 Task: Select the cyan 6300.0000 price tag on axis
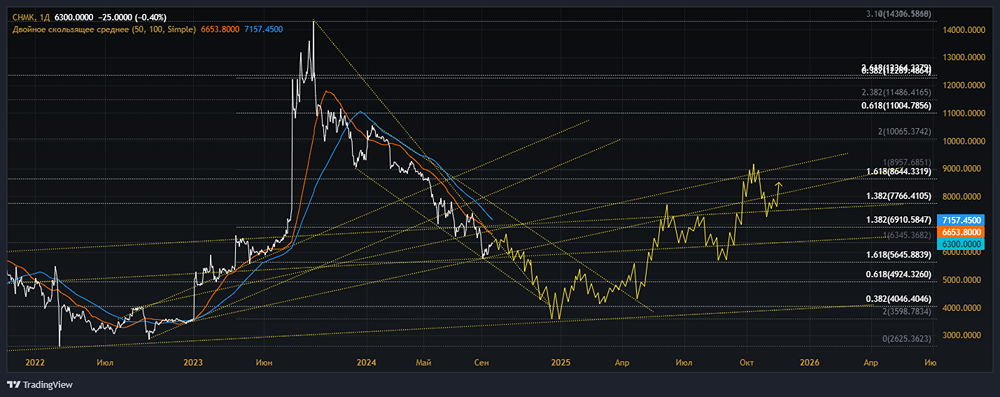tap(962, 244)
